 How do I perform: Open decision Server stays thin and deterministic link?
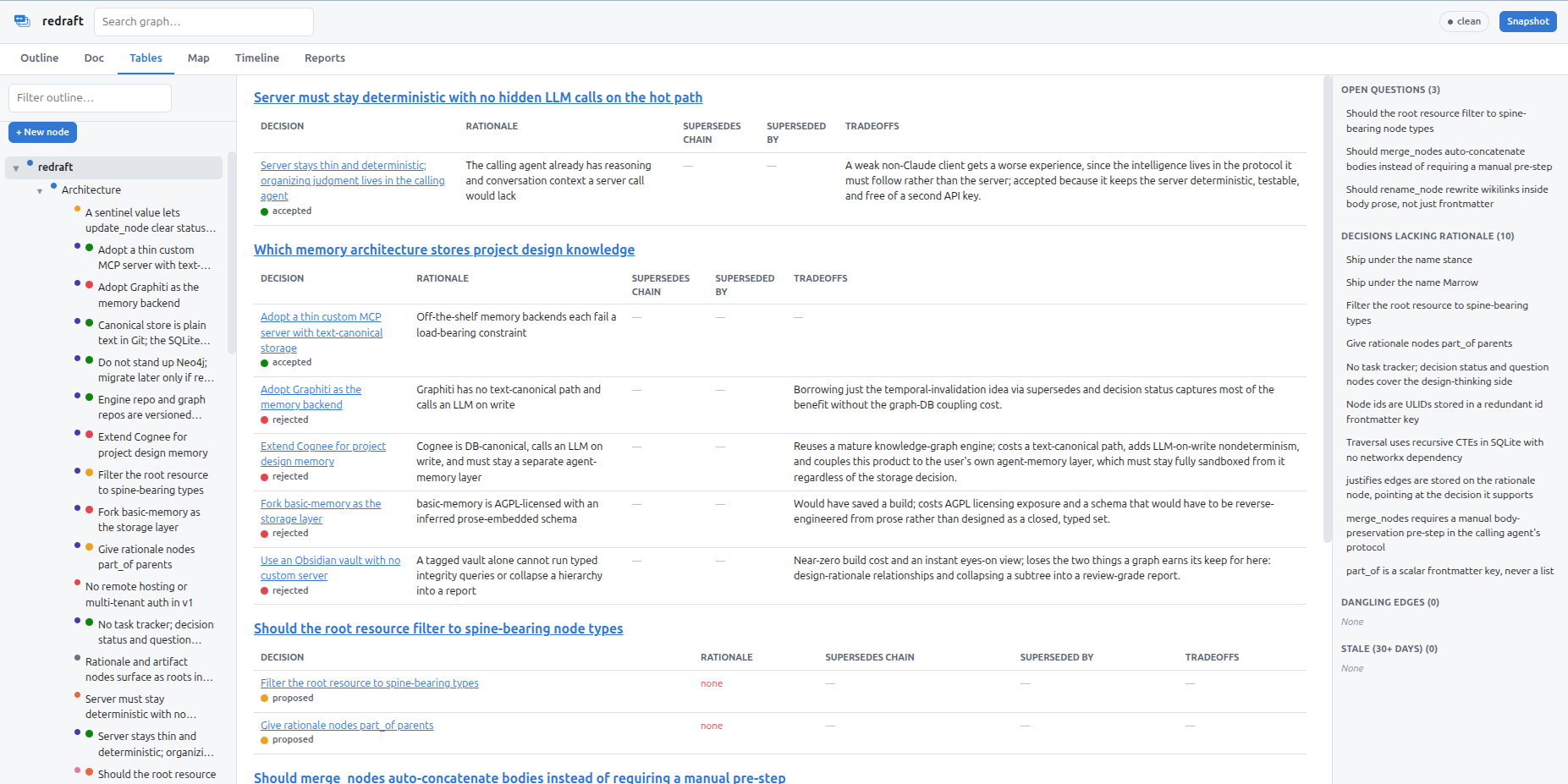pyautogui.click(x=352, y=181)
